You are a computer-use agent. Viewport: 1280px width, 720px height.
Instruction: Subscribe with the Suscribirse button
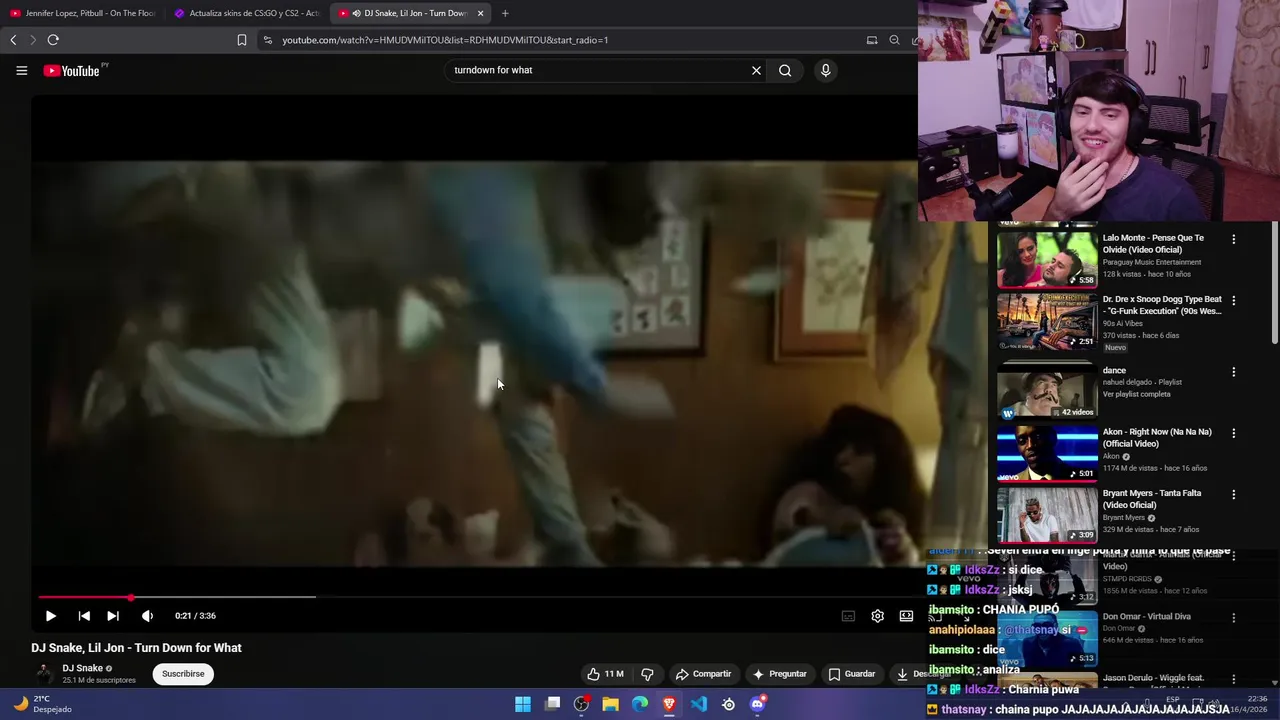[183, 674]
